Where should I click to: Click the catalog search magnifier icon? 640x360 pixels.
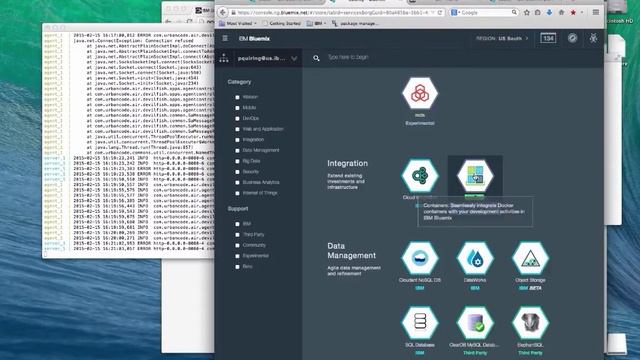click(316, 58)
